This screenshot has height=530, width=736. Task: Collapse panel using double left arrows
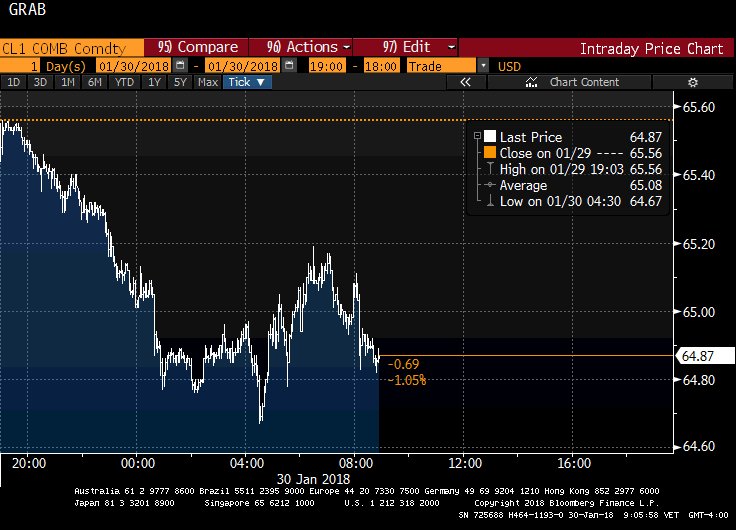point(465,82)
